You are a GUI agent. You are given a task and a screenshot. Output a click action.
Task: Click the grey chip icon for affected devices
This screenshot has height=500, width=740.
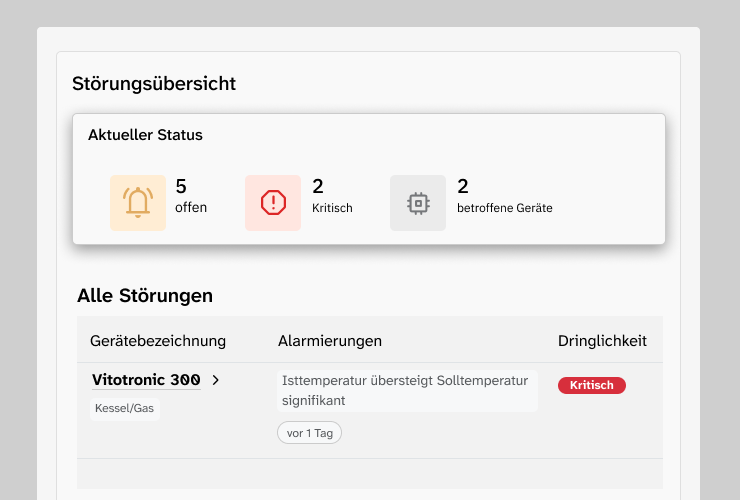[418, 203]
